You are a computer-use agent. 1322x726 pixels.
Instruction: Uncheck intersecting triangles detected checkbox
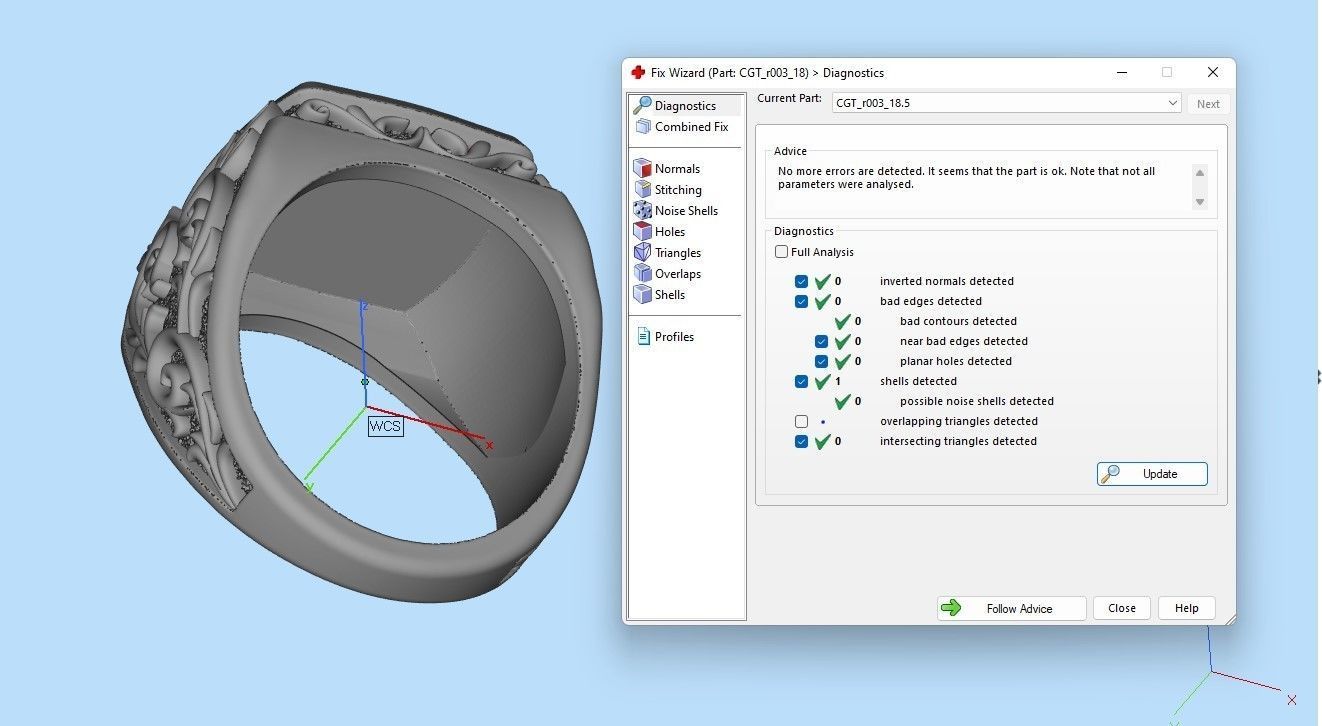tap(801, 441)
